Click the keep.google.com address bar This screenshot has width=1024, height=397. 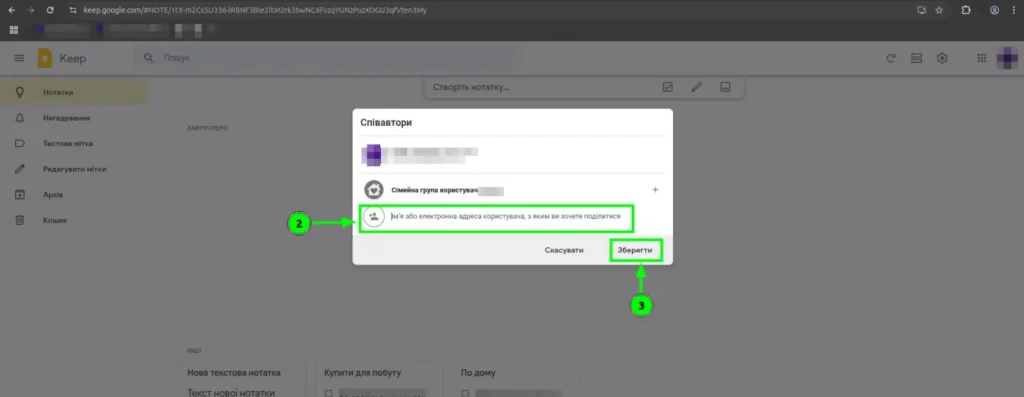256,10
